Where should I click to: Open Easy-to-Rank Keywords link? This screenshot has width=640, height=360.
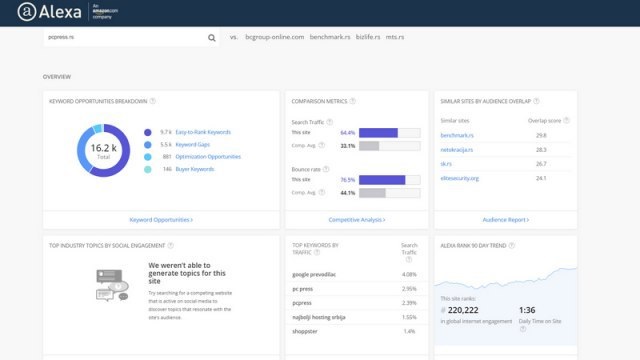pyautogui.click(x=203, y=132)
